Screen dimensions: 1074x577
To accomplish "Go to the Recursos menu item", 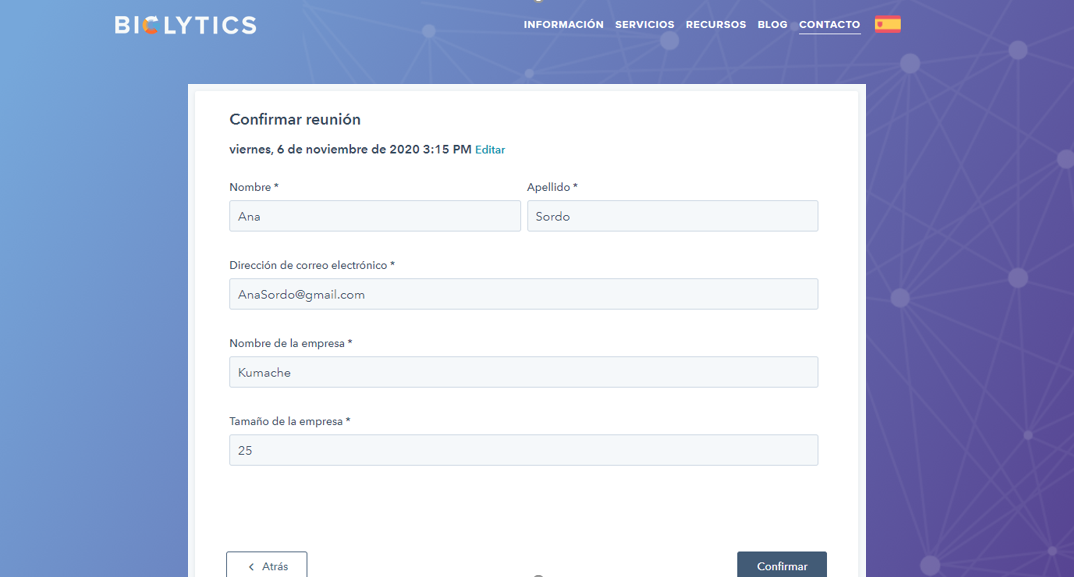I will 716,25.
